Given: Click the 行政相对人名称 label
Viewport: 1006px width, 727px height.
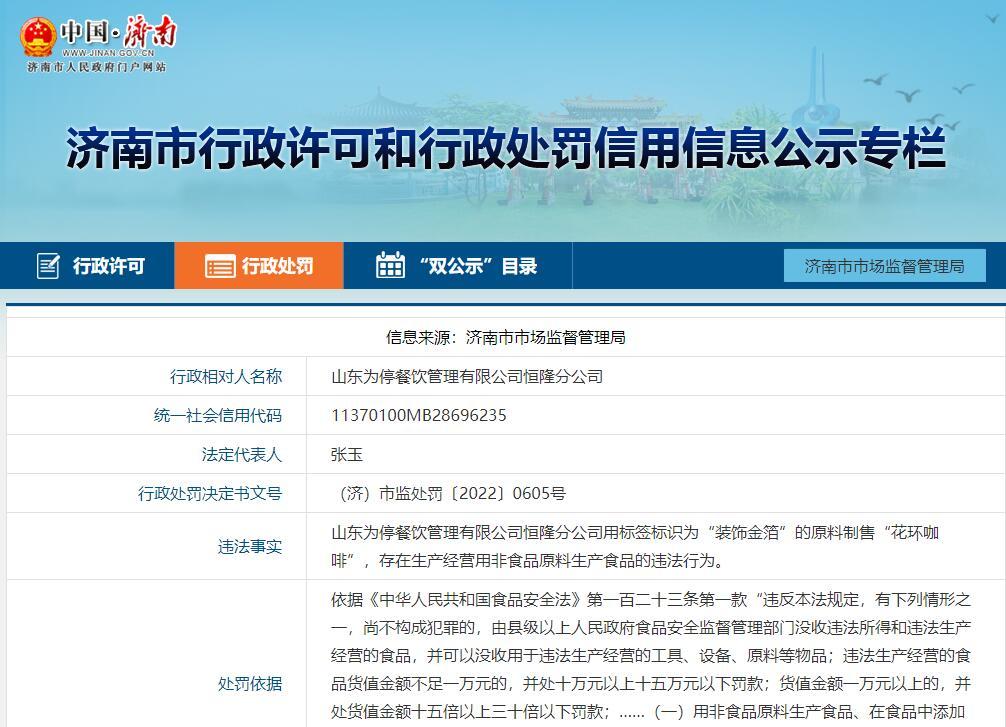Looking at the screenshot, I should pos(226,377).
